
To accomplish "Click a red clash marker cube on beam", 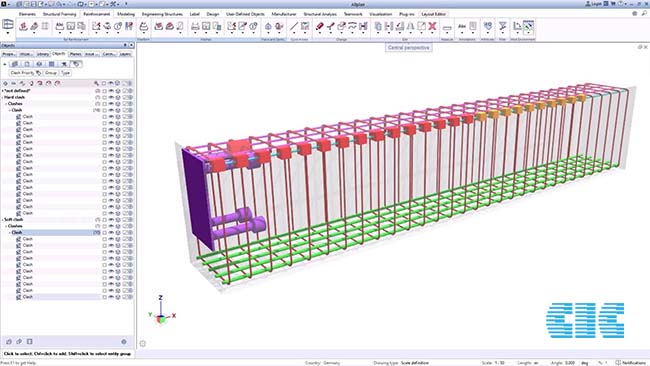I will [304, 148].
